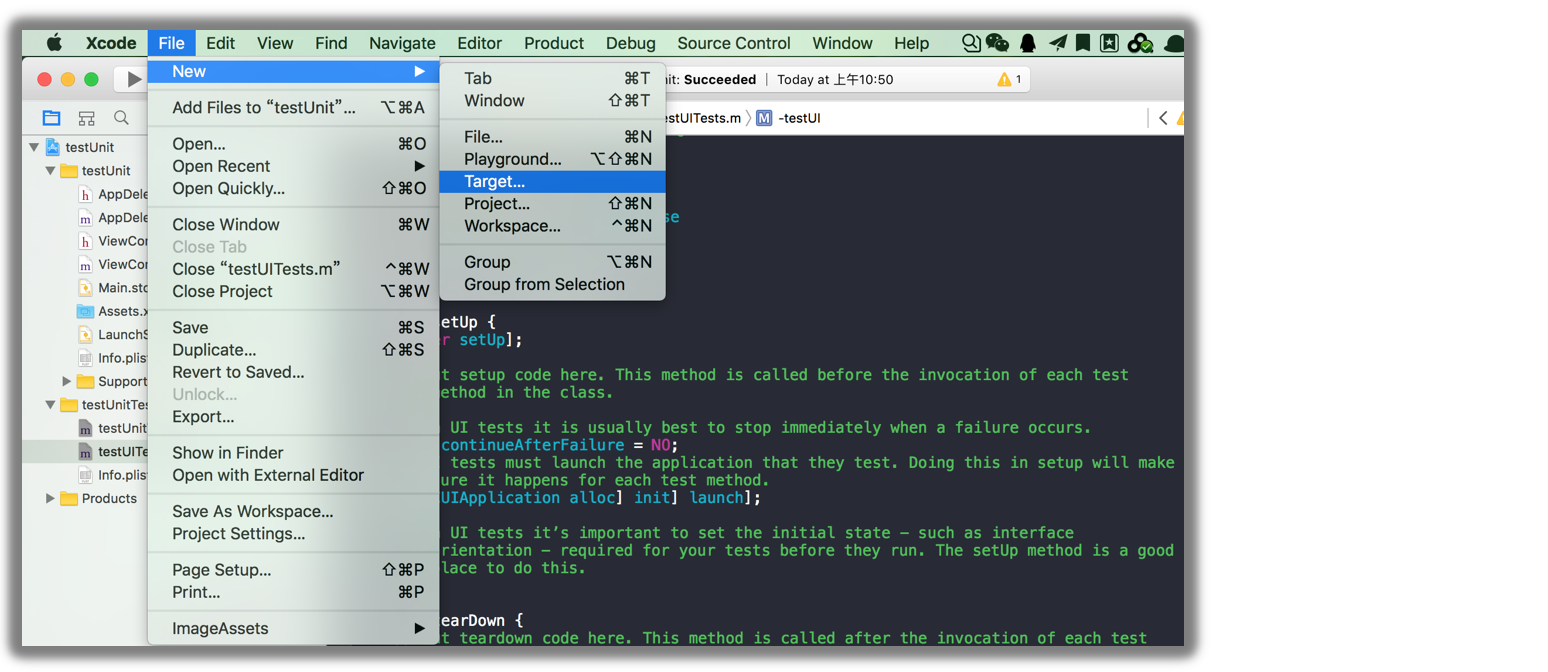Collapse the testUnit project root disclosure triangle
Viewport: 1548px width, 672px height.
34,147
